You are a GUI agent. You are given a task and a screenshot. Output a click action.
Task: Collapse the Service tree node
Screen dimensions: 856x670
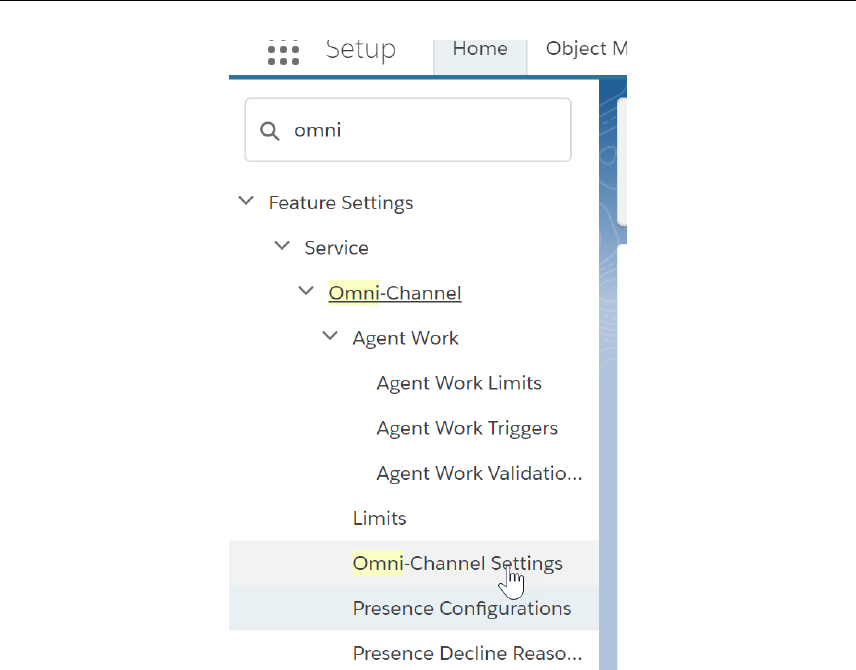282,247
